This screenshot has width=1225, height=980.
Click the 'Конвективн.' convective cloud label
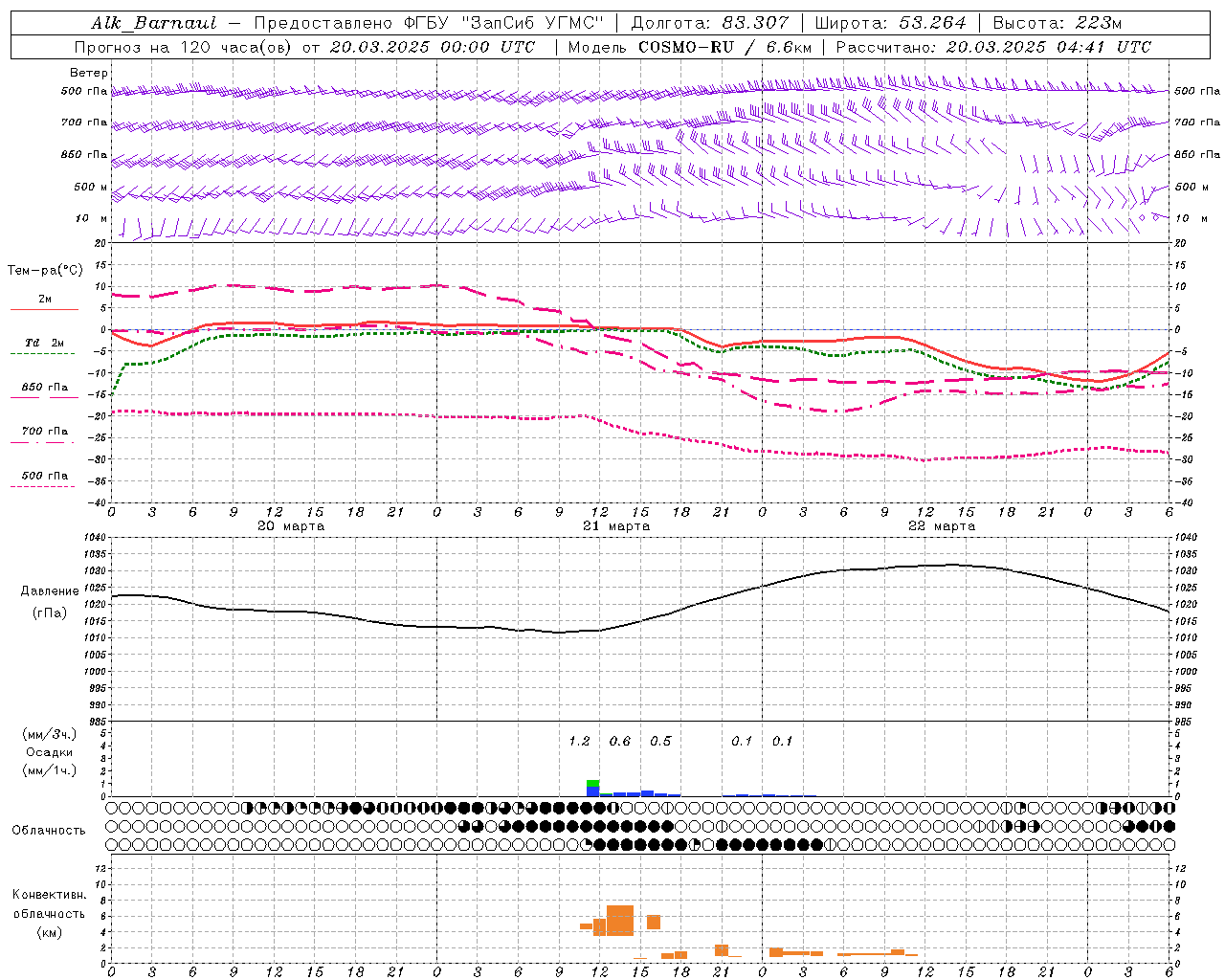click(x=50, y=895)
